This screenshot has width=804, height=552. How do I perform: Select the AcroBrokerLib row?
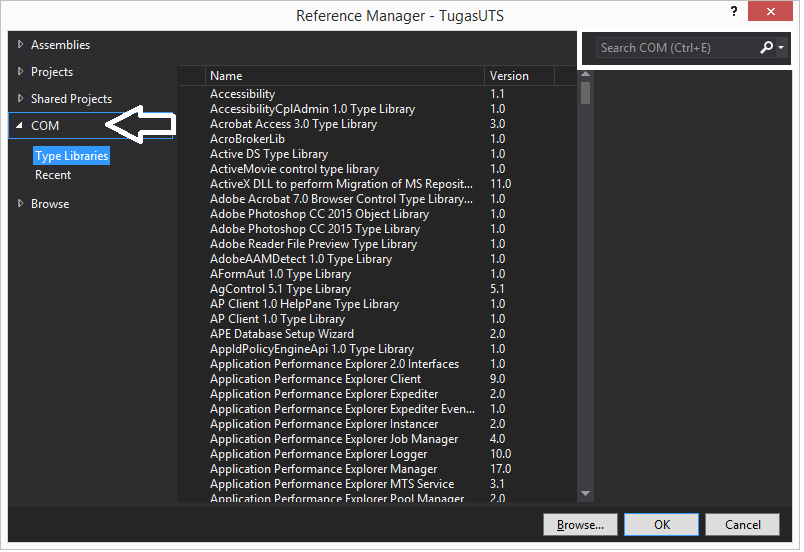click(377, 139)
